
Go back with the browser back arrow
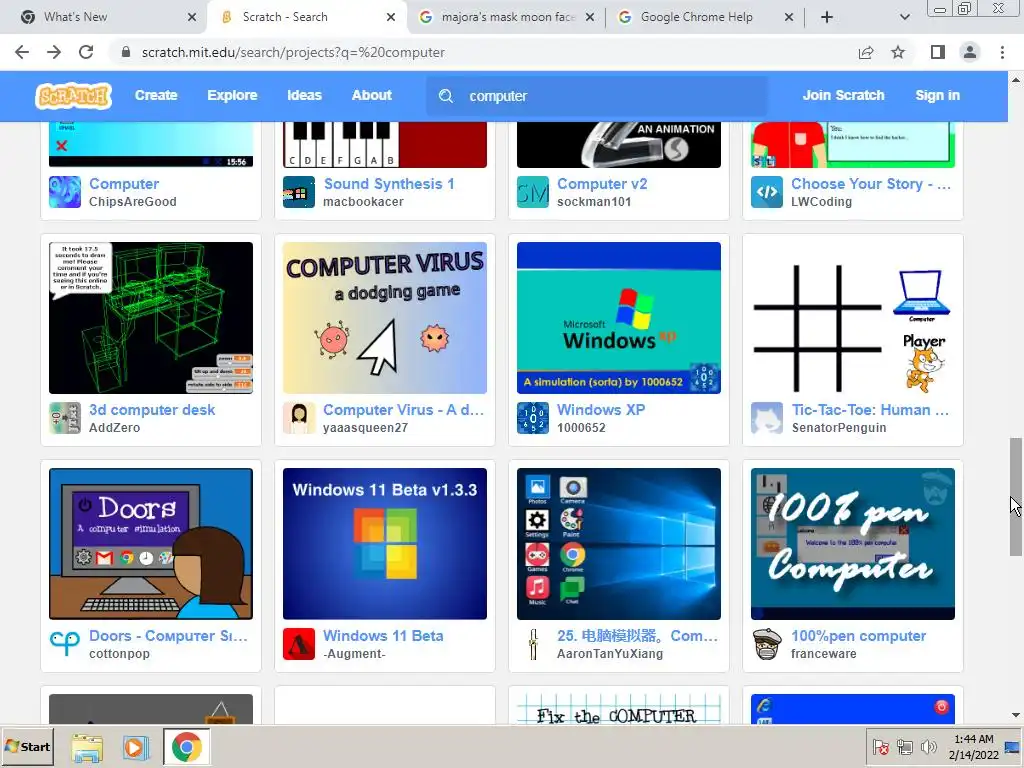tap(22, 52)
